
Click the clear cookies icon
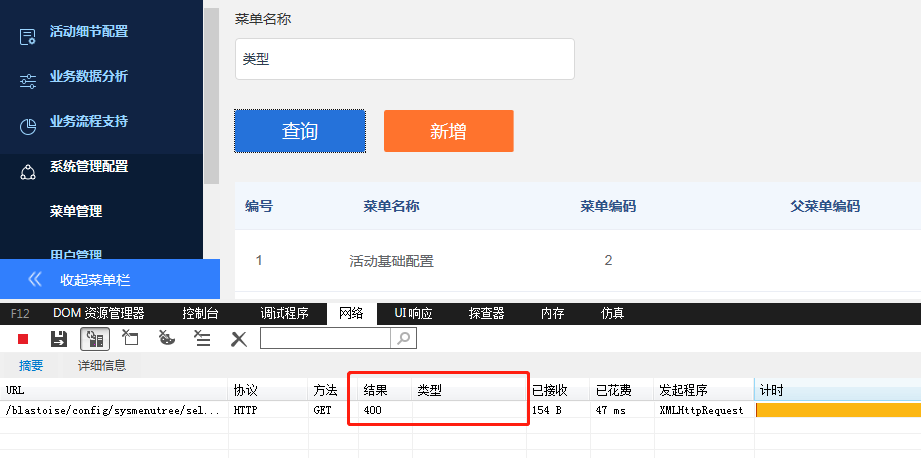point(166,339)
